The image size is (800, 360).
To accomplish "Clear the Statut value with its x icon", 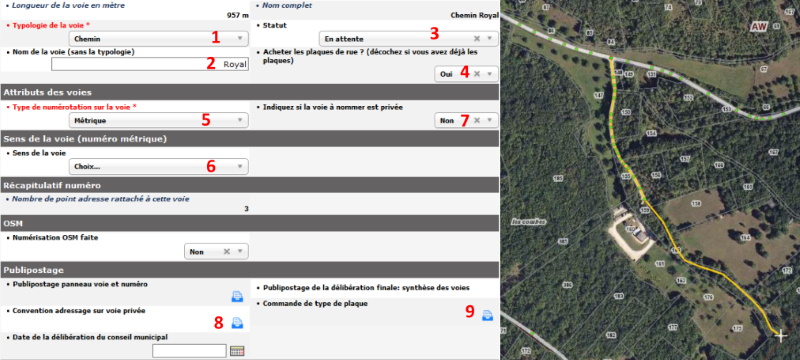I will point(477,38).
